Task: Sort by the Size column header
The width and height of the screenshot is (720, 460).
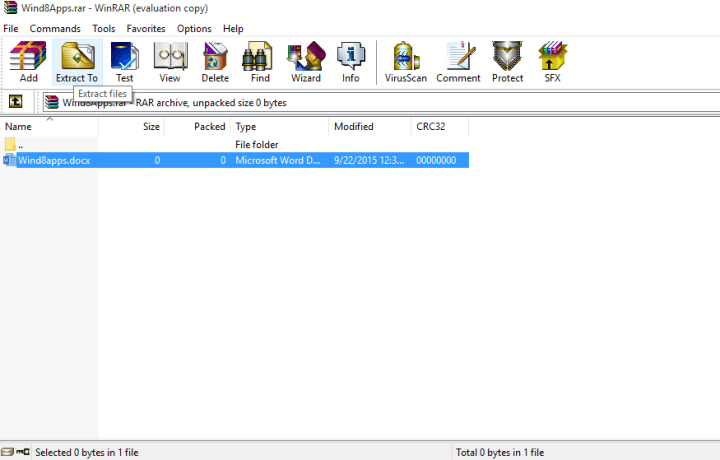Action: pyautogui.click(x=131, y=127)
